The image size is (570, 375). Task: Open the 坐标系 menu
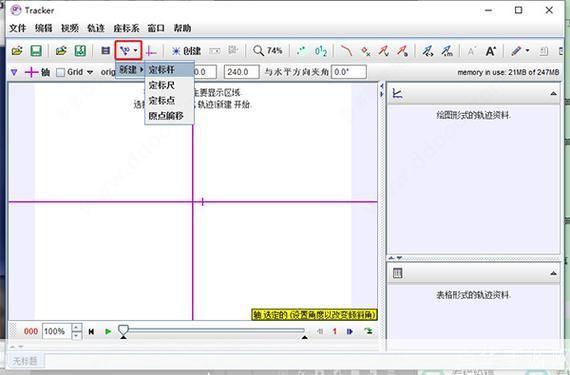(x=127, y=28)
